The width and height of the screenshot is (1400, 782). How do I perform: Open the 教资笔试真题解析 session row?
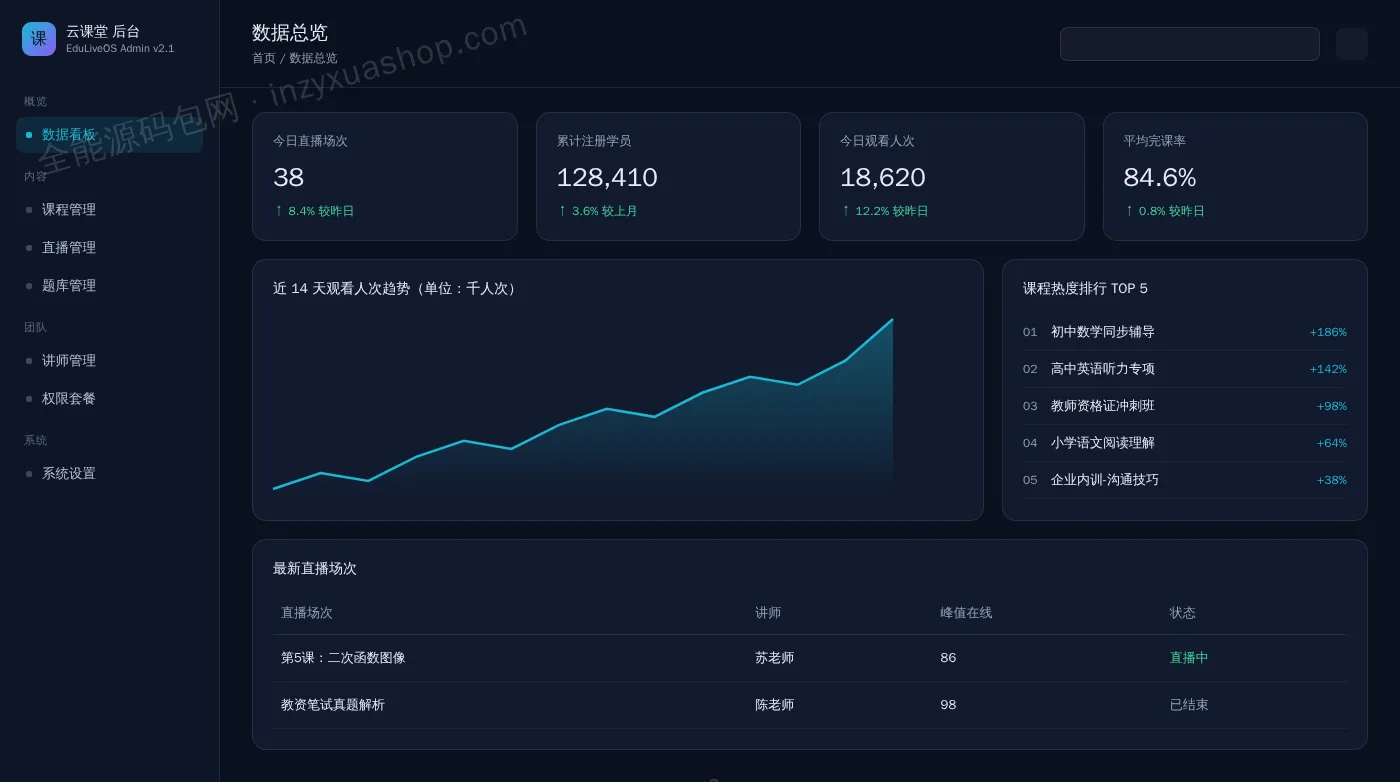(x=810, y=705)
